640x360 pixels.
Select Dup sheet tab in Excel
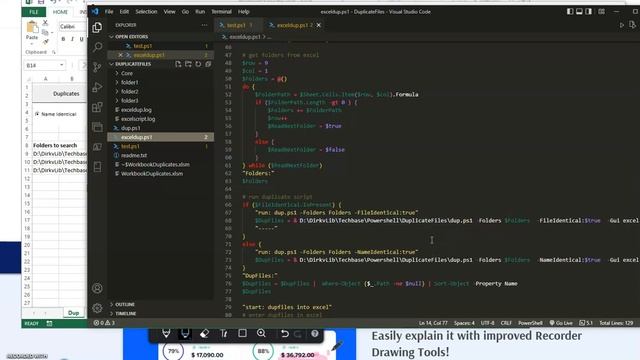pyautogui.click(x=73, y=313)
